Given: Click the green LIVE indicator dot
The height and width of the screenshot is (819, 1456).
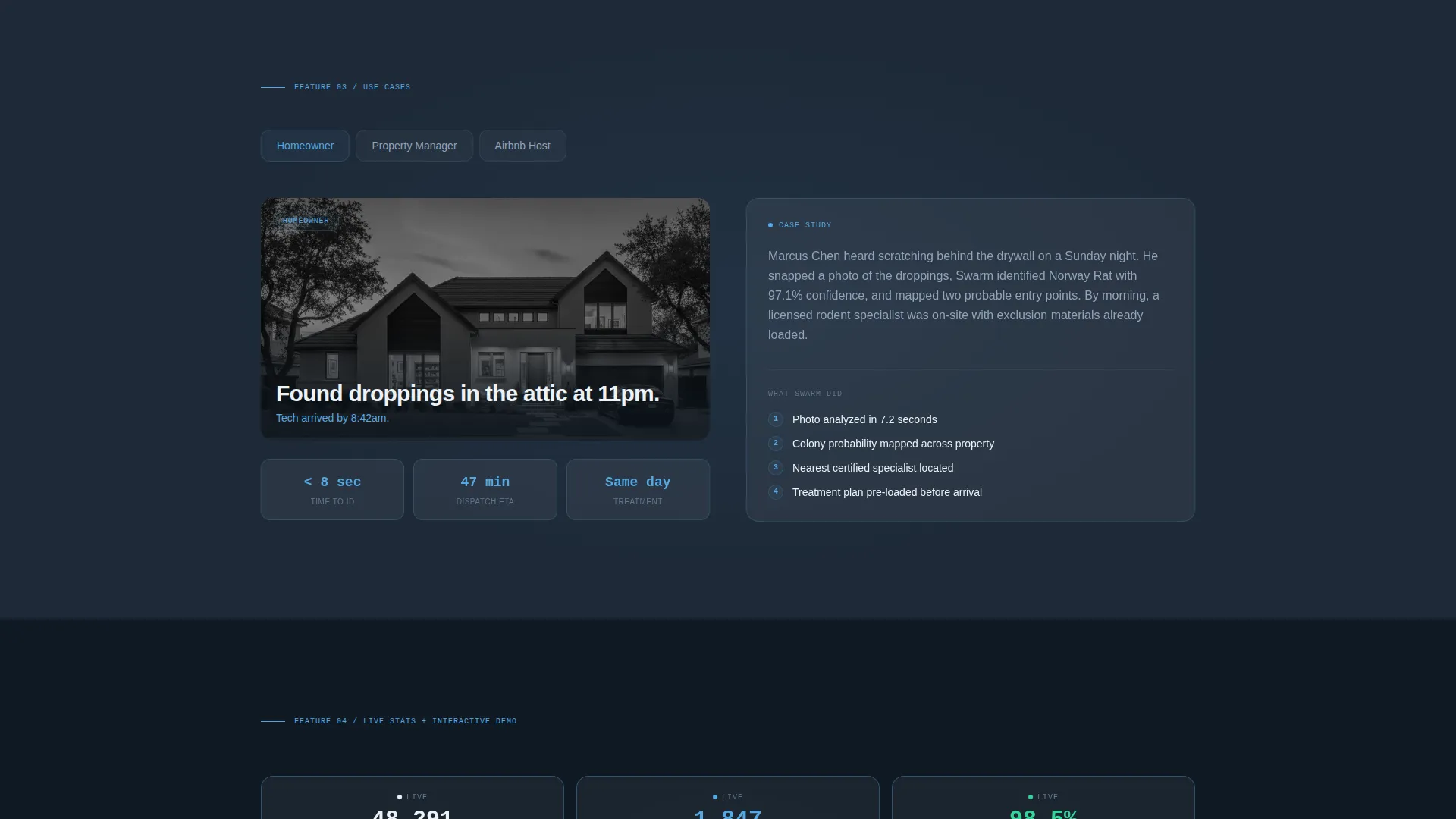Looking at the screenshot, I should click(x=1031, y=797).
